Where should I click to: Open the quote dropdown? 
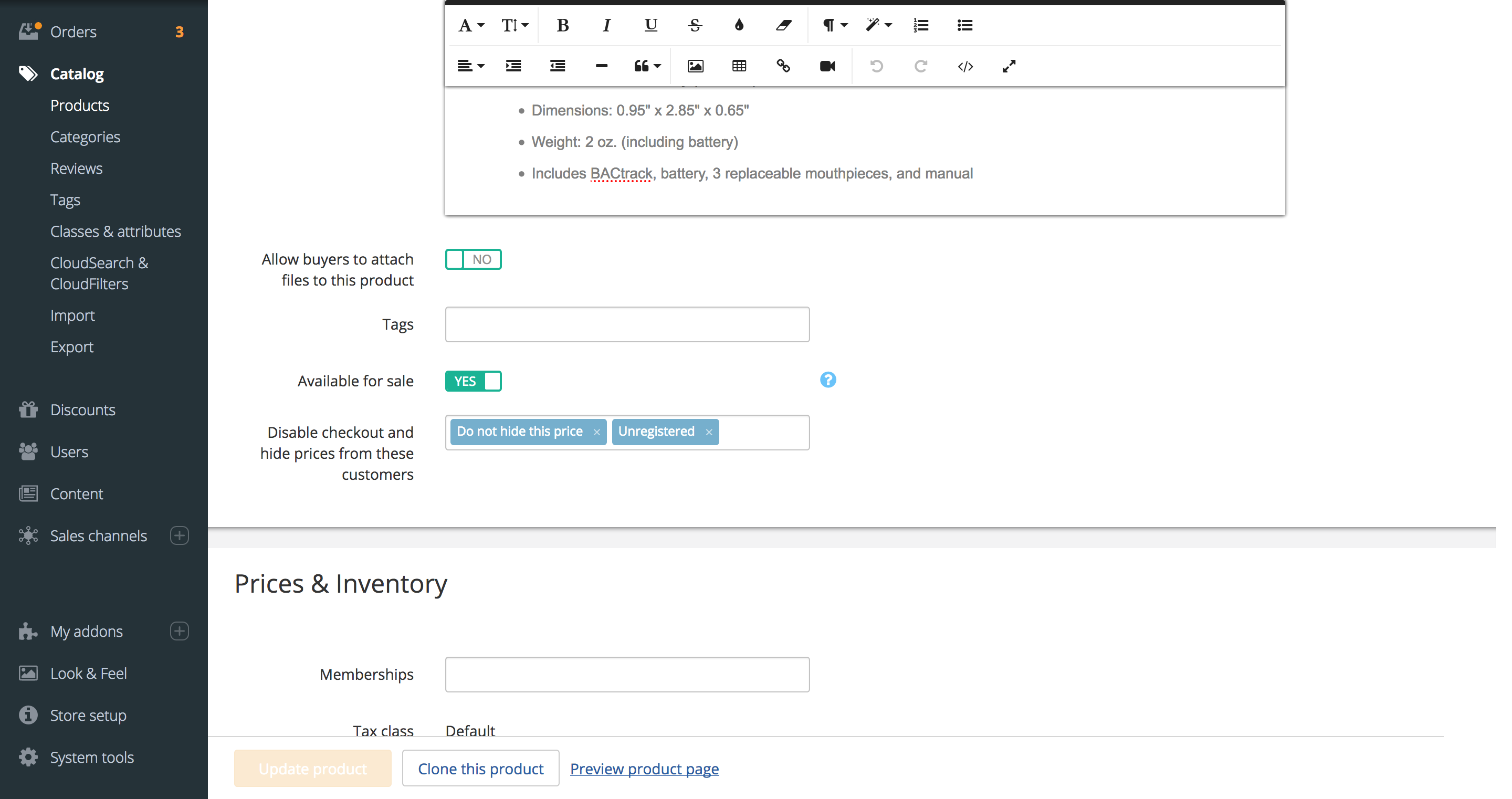pos(647,66)
